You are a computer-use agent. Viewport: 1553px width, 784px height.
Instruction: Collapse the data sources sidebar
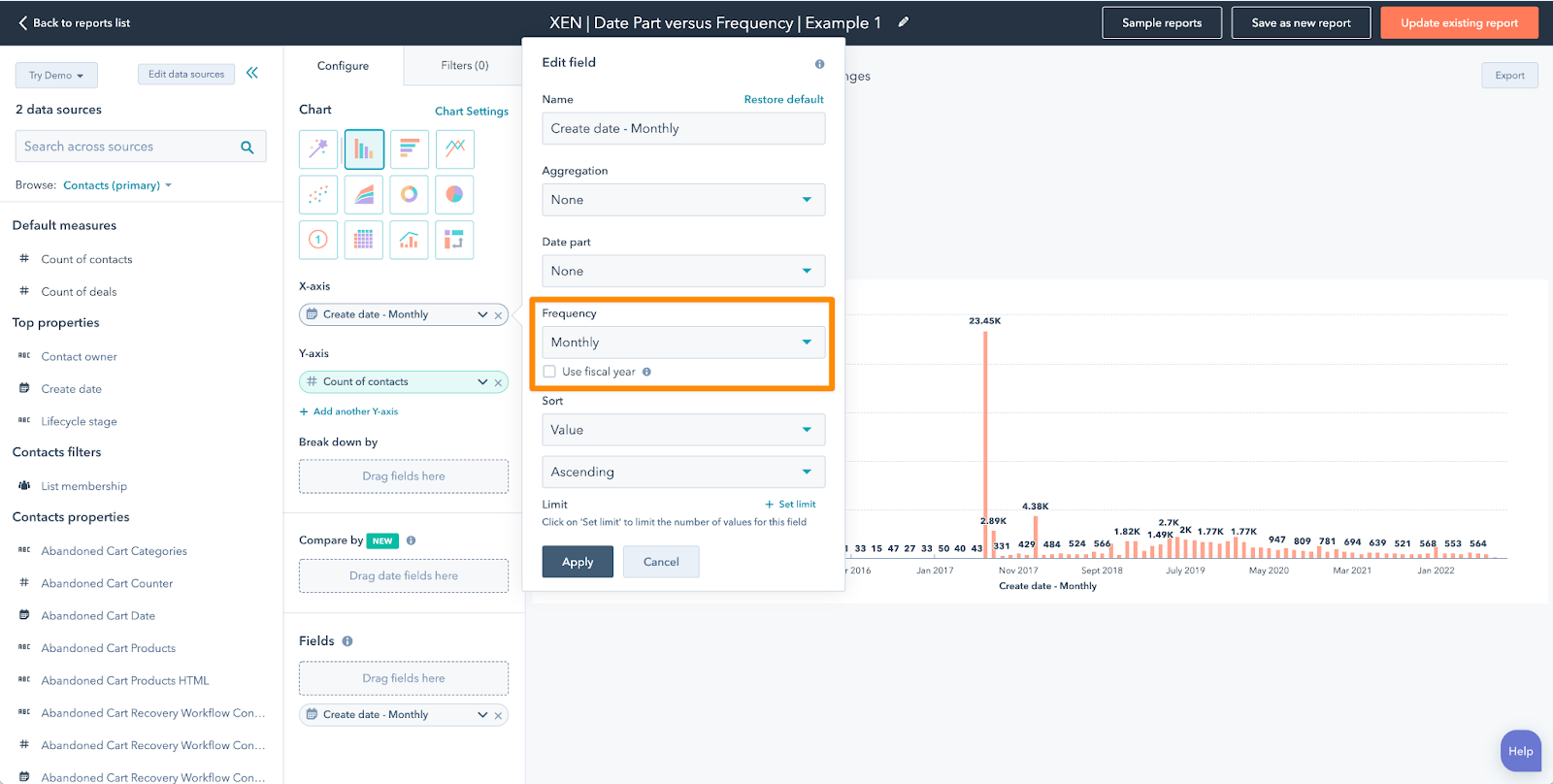tap(252, 73)
